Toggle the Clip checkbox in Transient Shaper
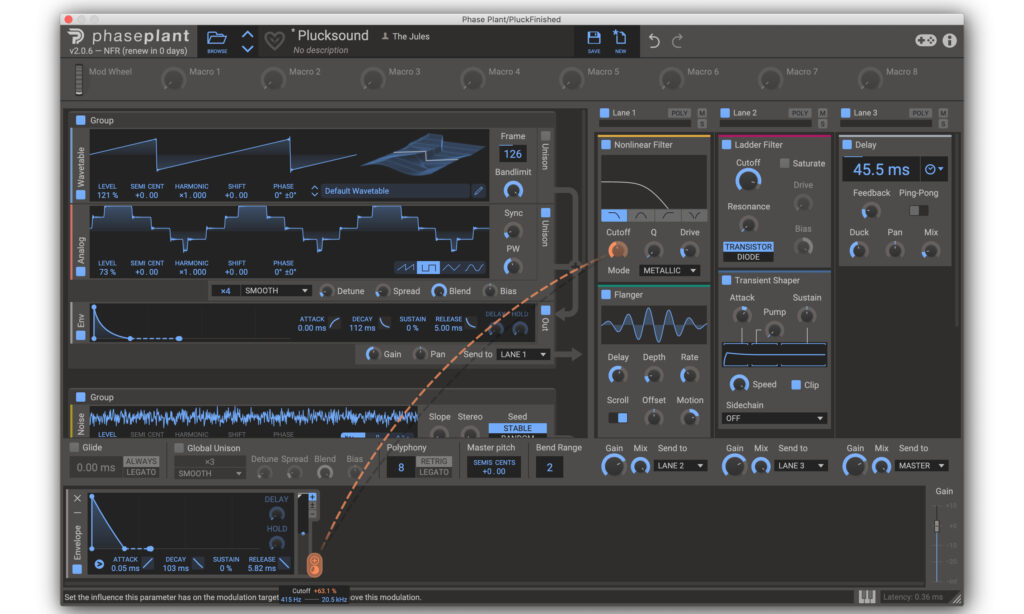This screenshot has width=1024, height=614. (796, 385)
